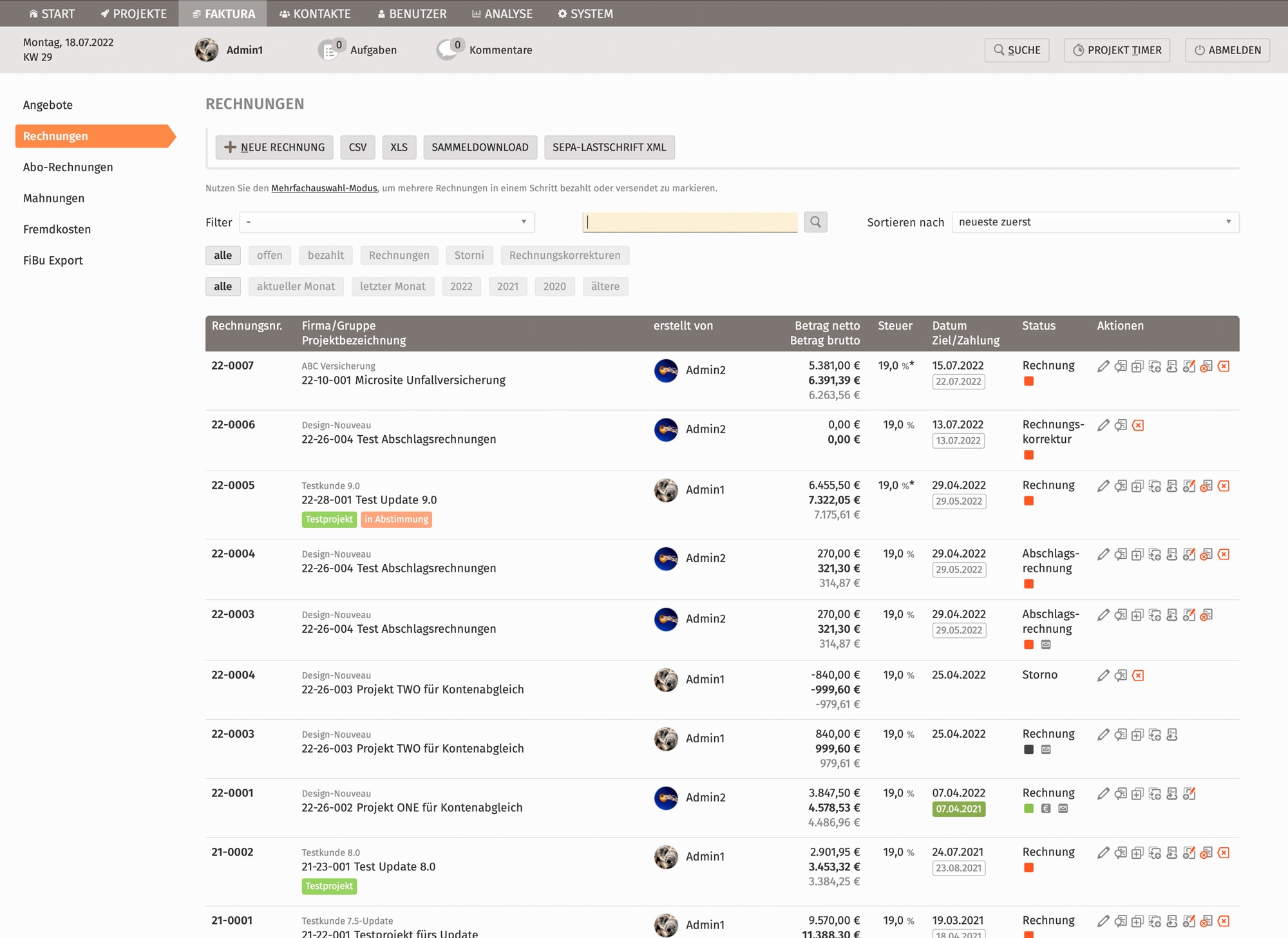The width and height of the screenshot is (1288, 938).
Task: Select Mahnungen in the sidebar
Action: point(53,198)
